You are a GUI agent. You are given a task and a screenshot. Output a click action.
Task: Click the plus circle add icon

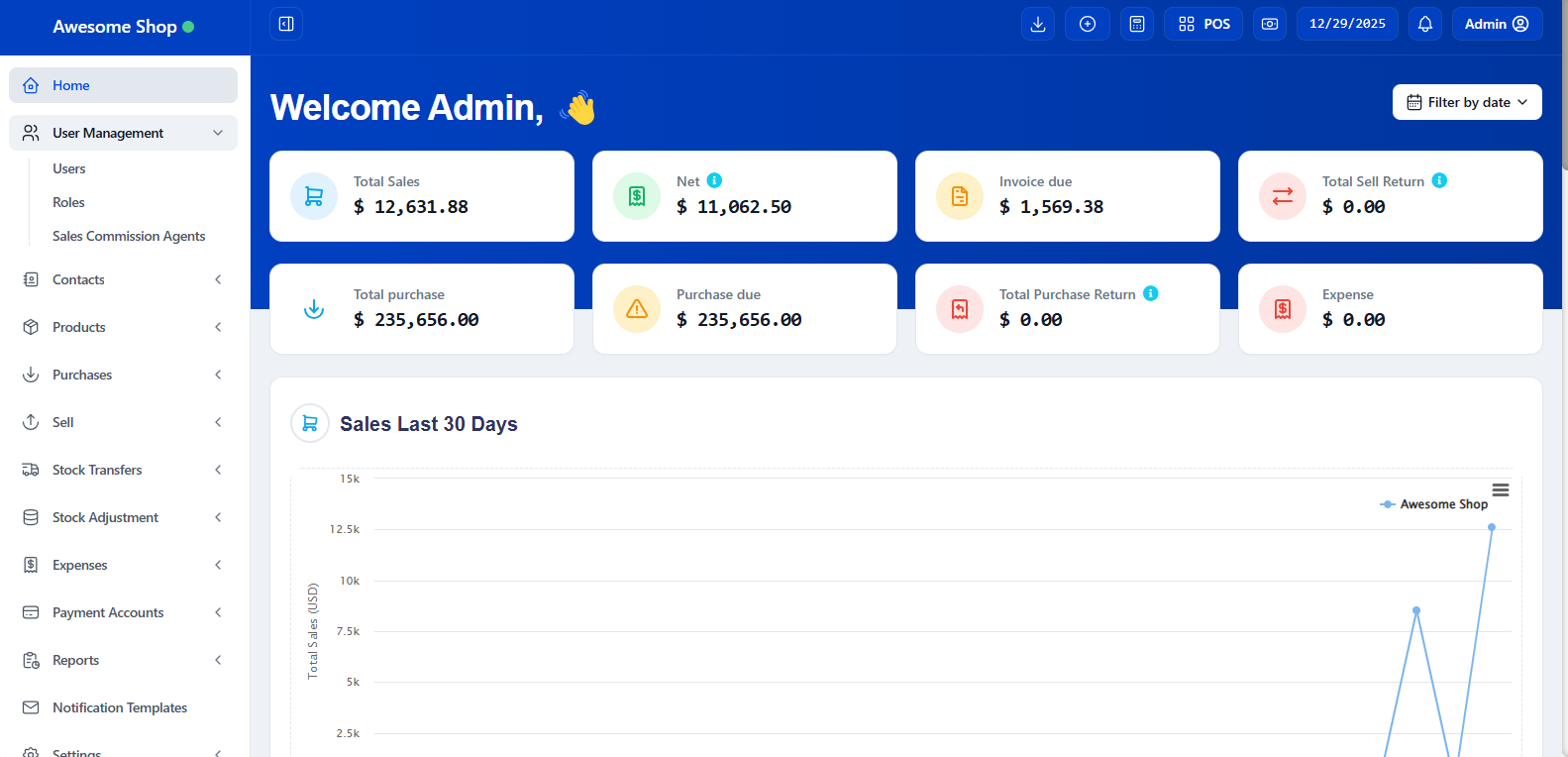pyautogui.click(x=1087, y=24)
